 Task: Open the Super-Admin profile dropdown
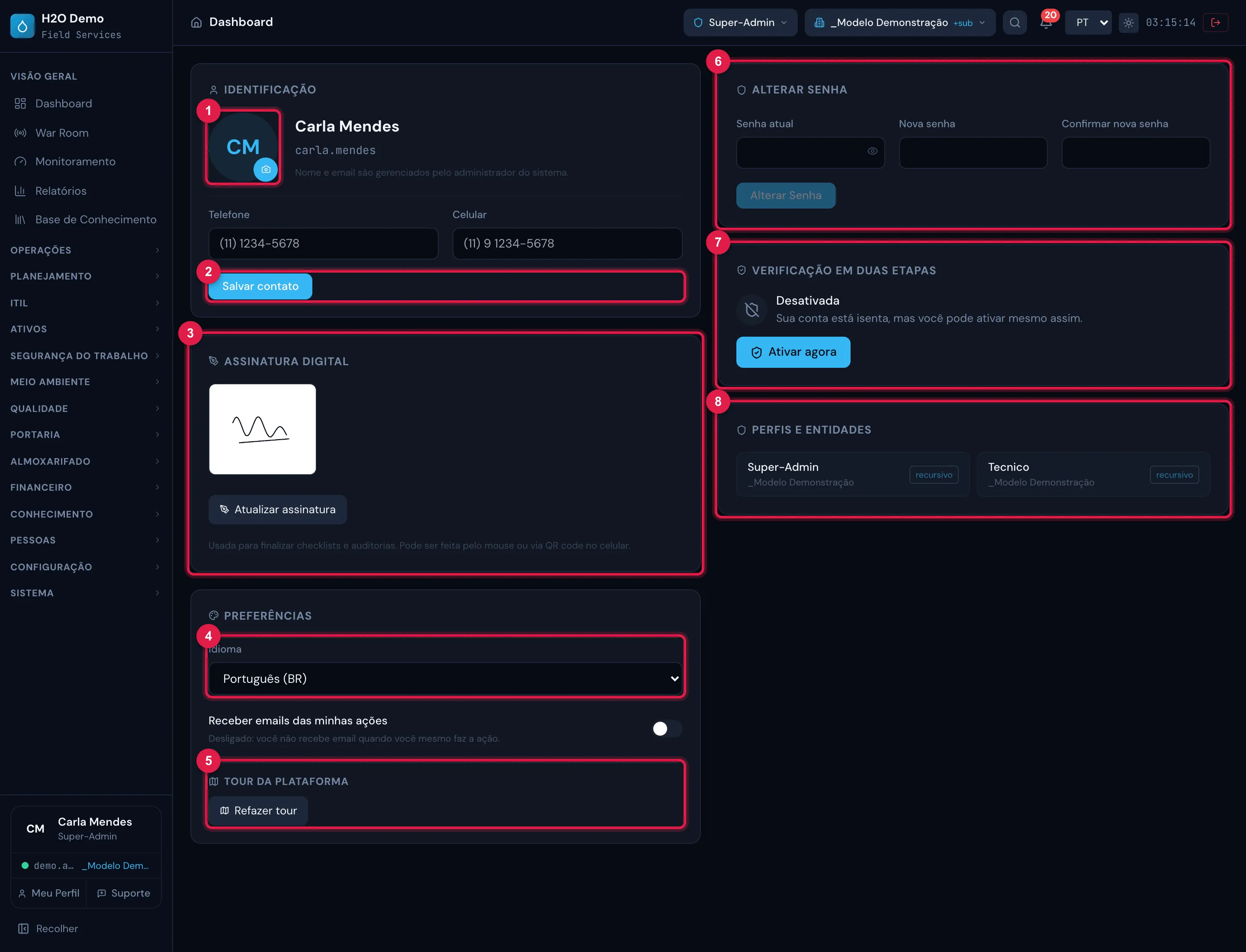pos(740,23)
